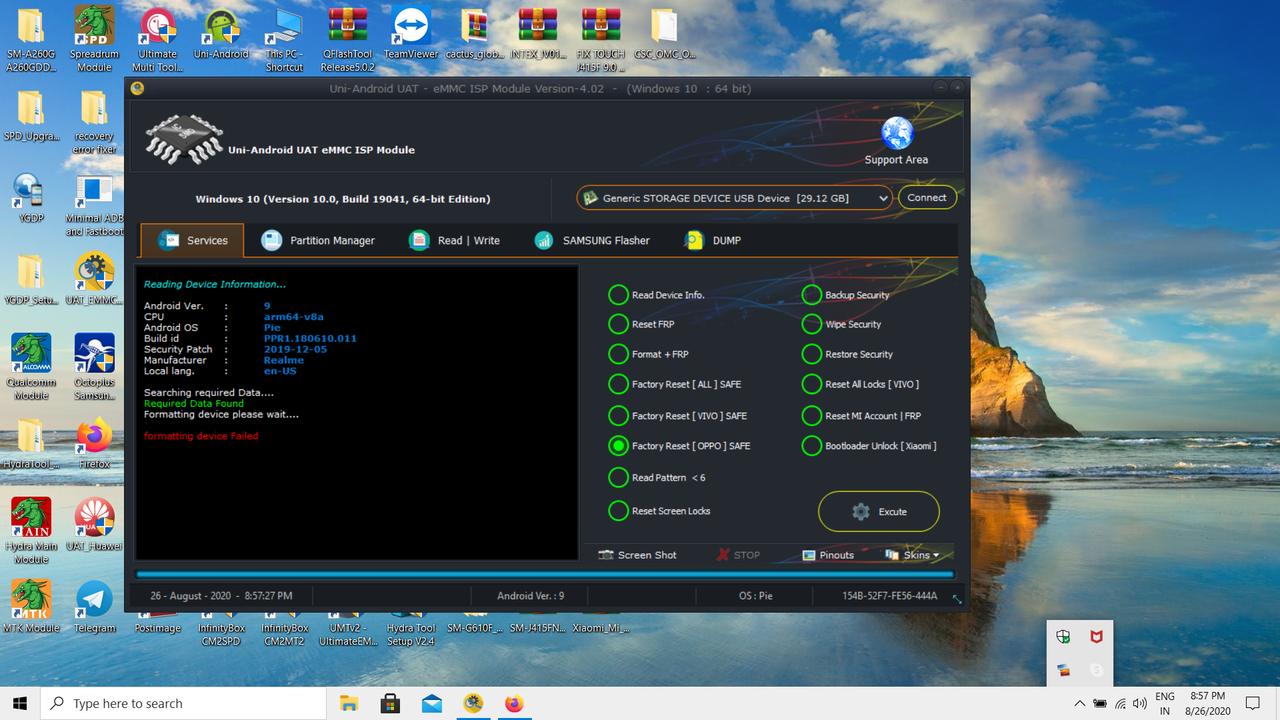Select the Restore Security option

click(x=848, y=354)
